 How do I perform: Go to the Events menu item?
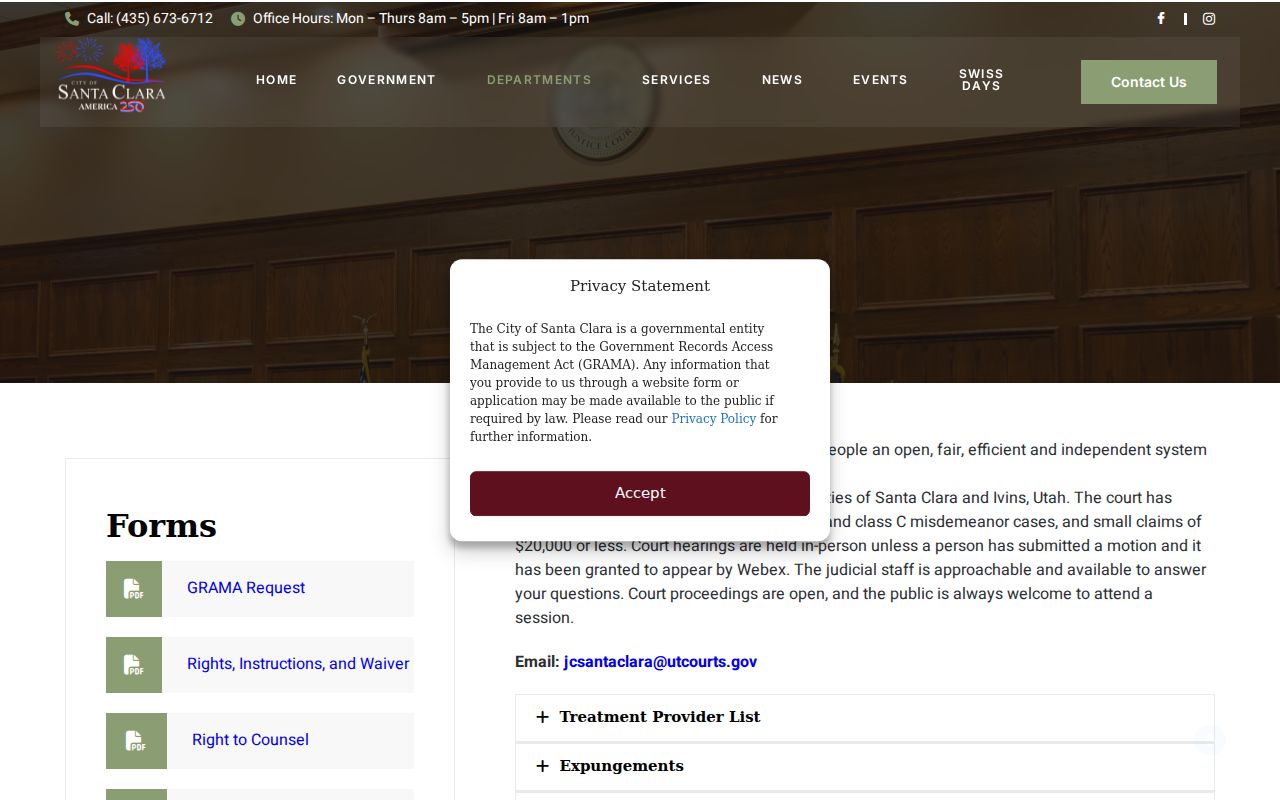(880, 80)
